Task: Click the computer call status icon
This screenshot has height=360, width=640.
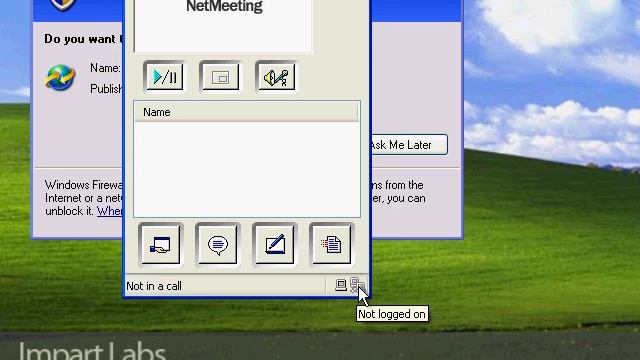Action: [x=341, y=284]
